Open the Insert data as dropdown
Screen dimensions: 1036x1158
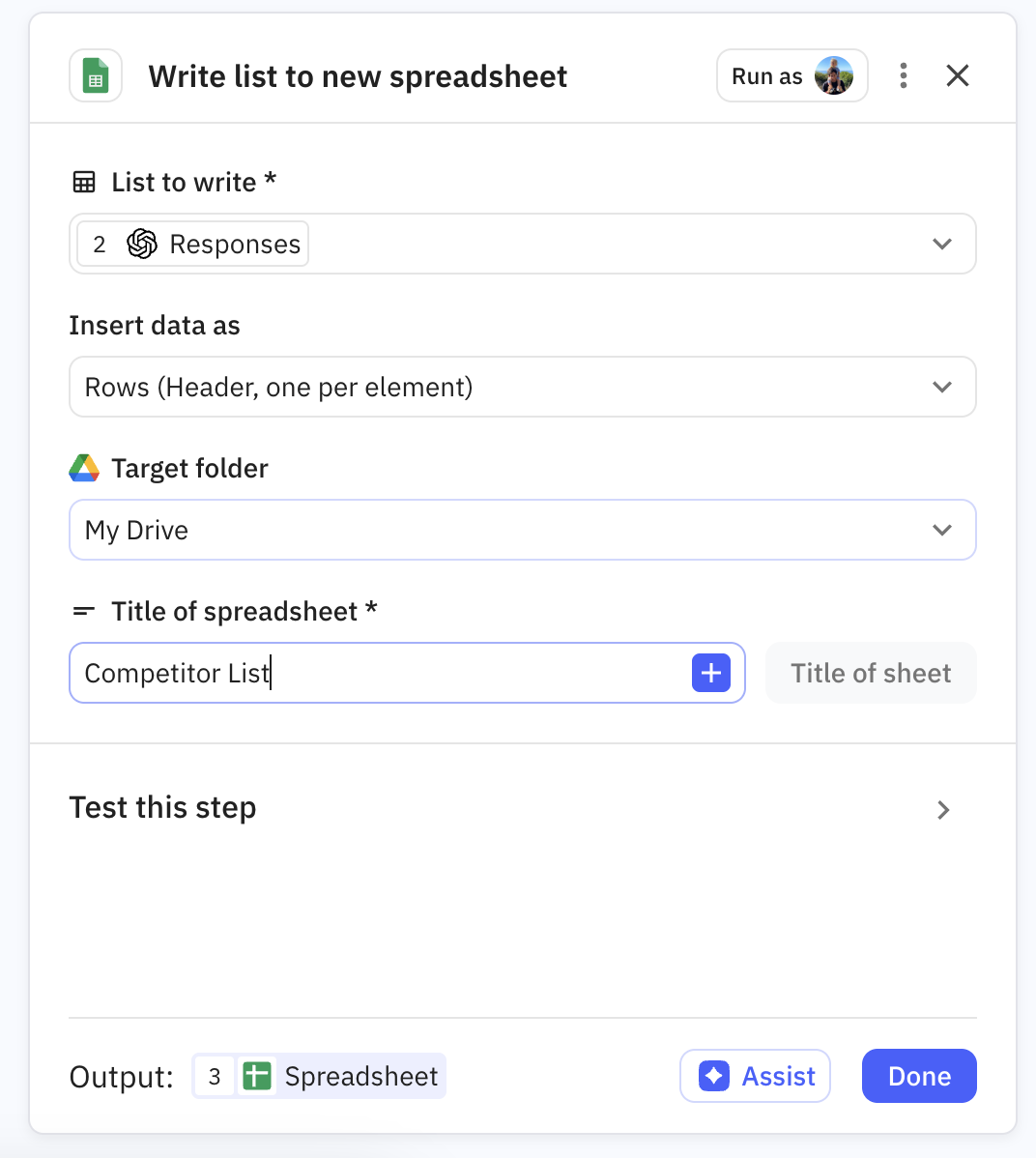point(941,387)
